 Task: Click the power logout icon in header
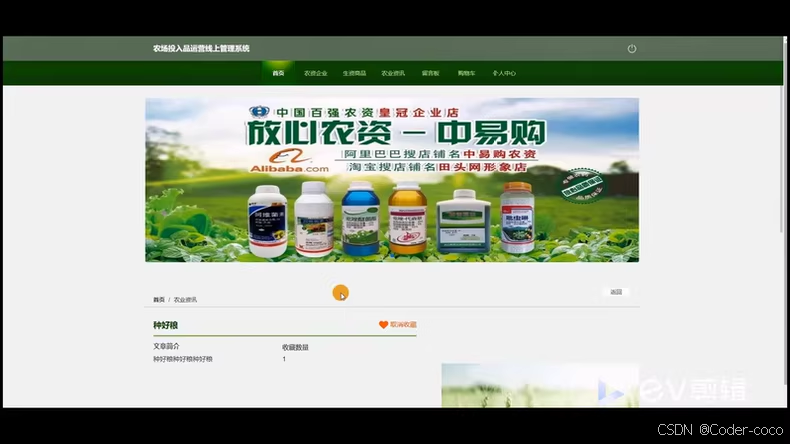(631, 48)
